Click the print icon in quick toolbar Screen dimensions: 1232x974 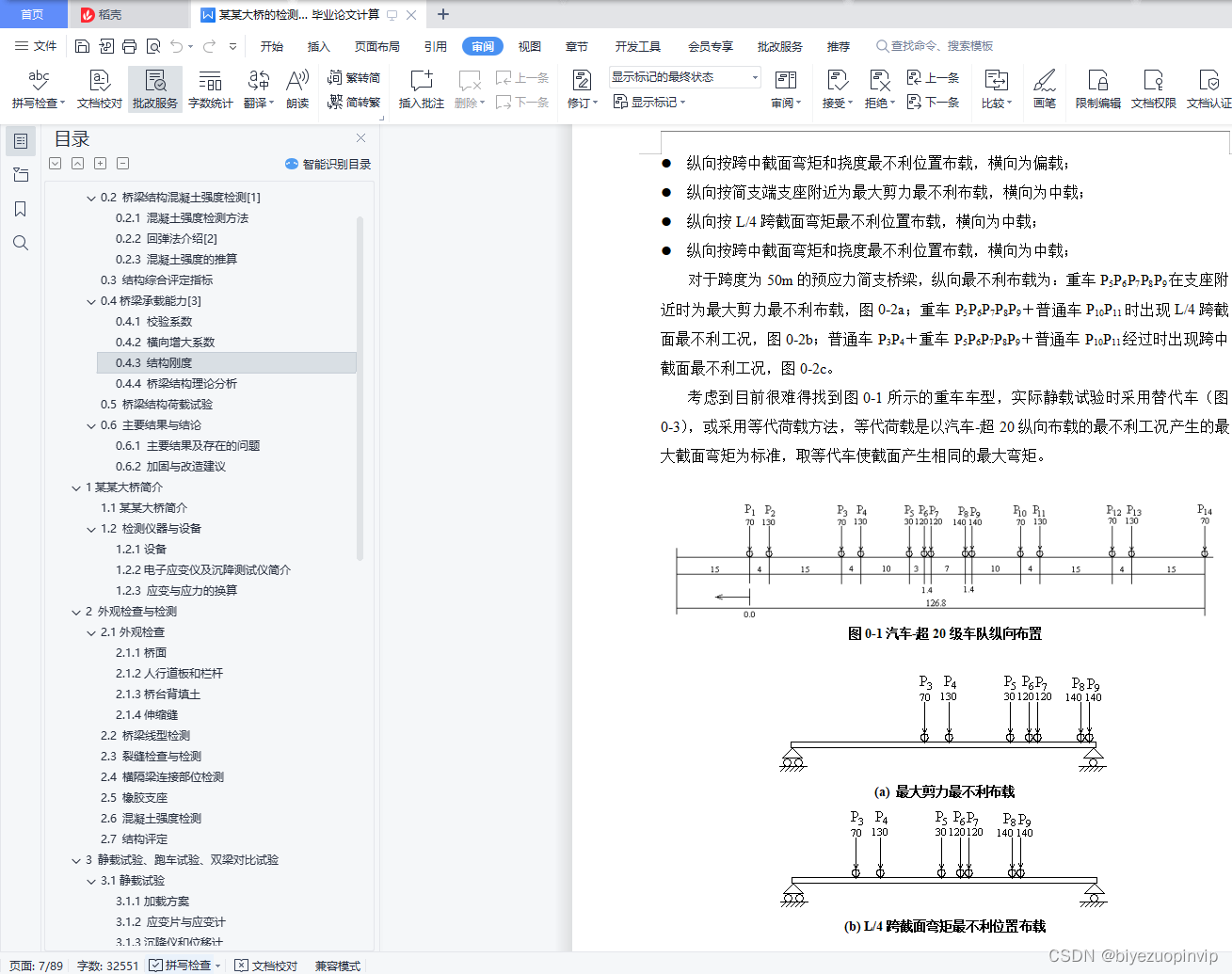130,46
